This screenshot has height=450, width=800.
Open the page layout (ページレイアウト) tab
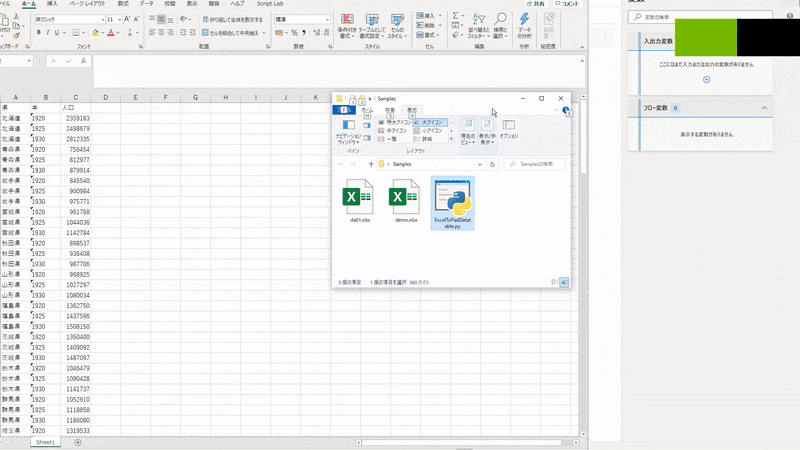87,4
